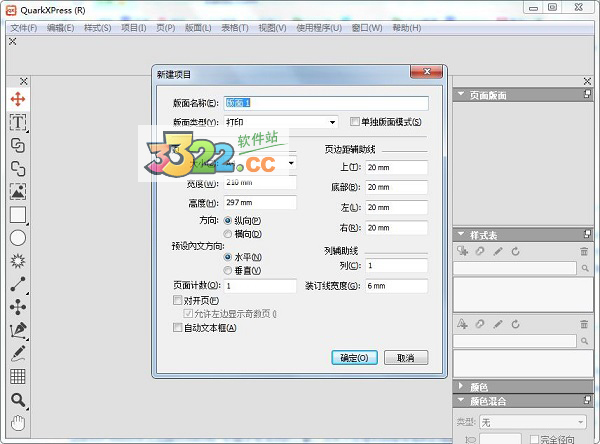Select the Picture Content tool
The image size is (600, 444).
[x=18, y=191]
